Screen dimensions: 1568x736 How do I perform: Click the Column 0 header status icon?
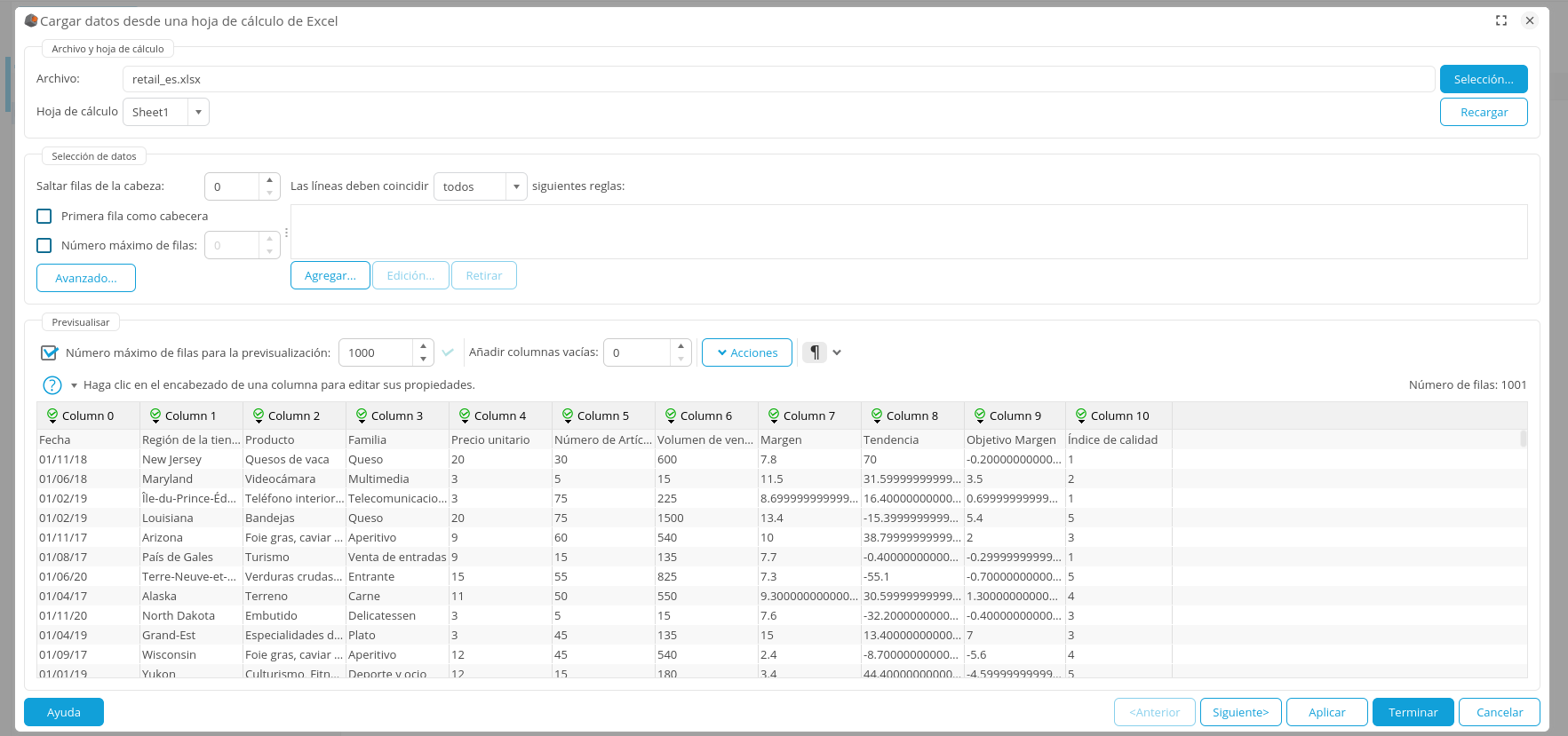pos(52,415)
